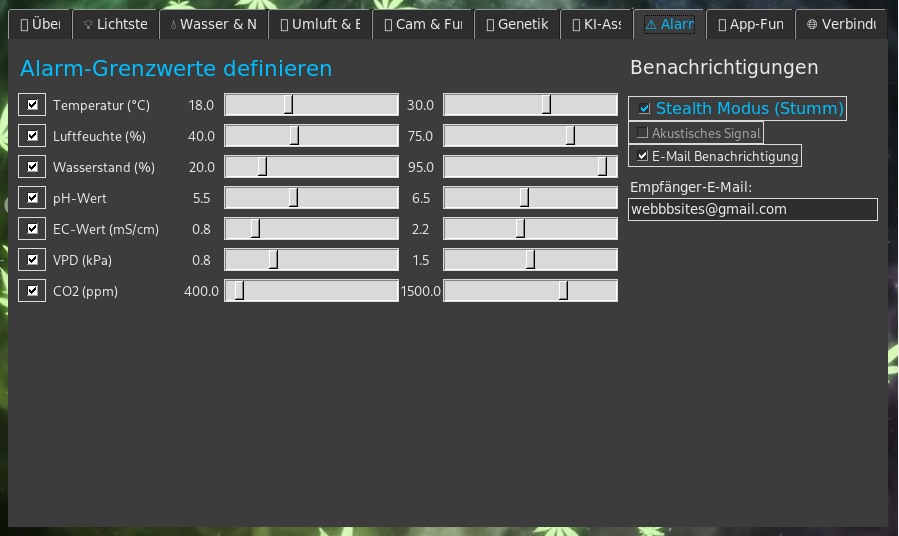The width and height of the screenshot is (899, 536).
Task: Click the '1500.0' CO2 maximum value
Action: point(420,291)
